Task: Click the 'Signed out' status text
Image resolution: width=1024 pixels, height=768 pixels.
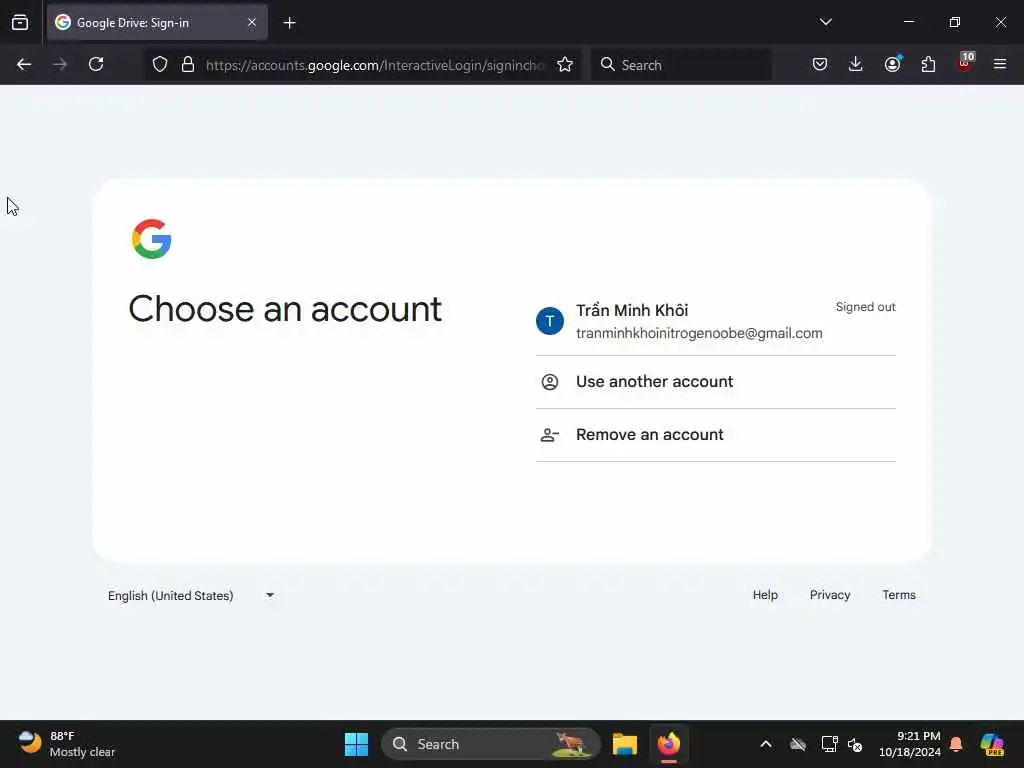Action: 865,307
